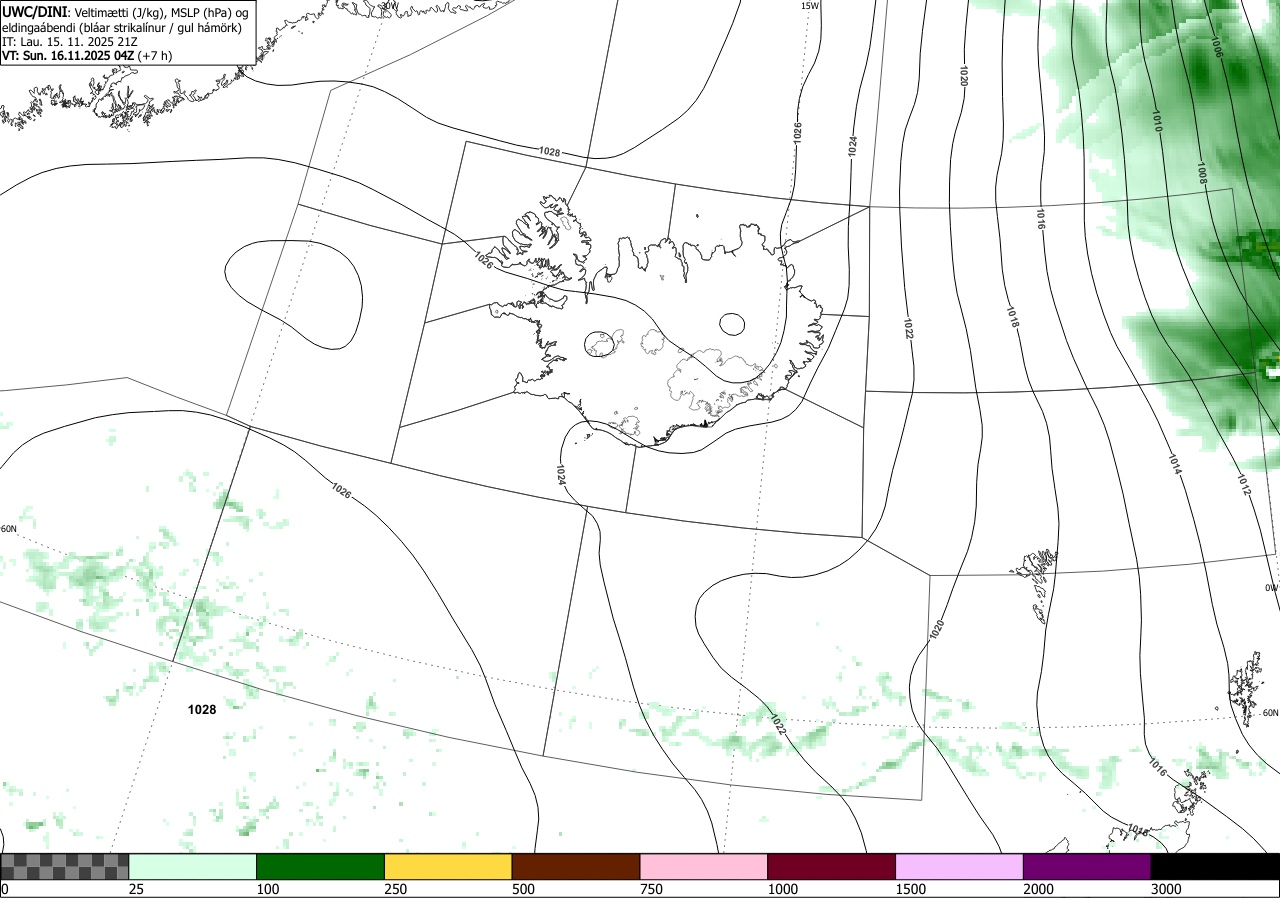Click the legend value "1000"
This screenshot has width=1280, height=898.
pos(782,889)
